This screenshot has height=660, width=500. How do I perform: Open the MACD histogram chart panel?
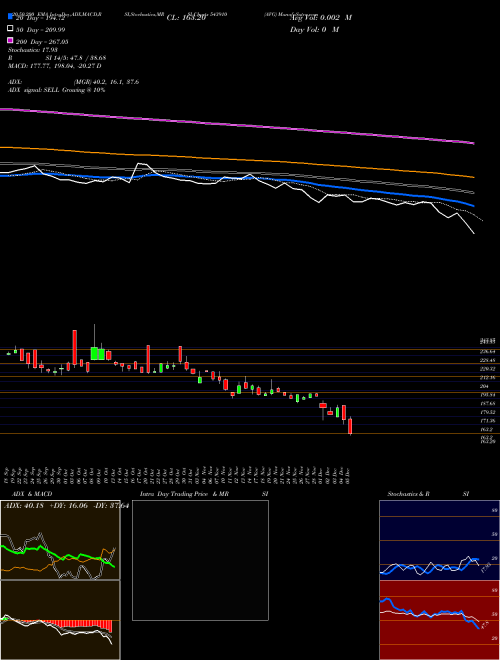[60, 620]
